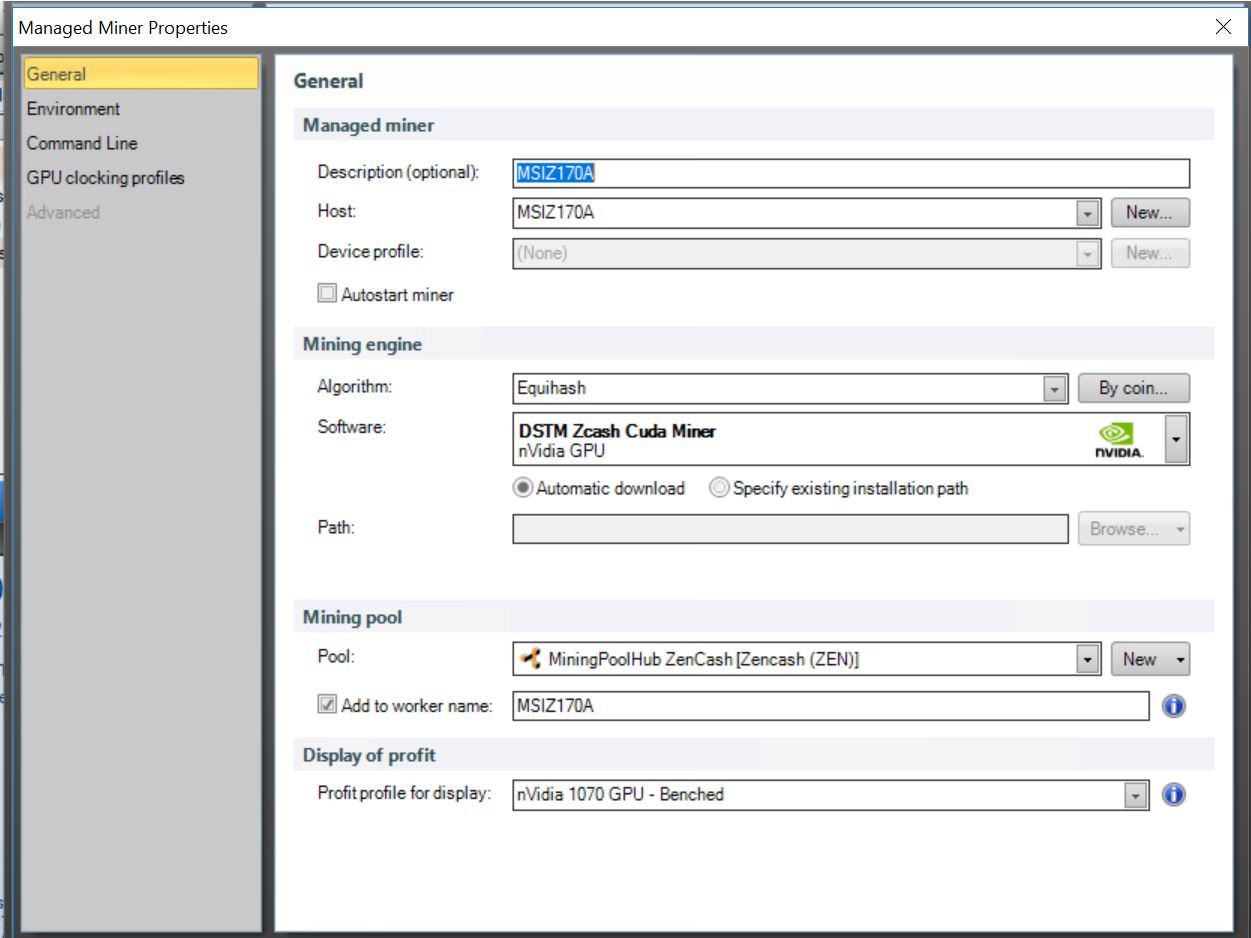Click the Add to worker name text field
Screen dimensions: 1251x938
831,706
